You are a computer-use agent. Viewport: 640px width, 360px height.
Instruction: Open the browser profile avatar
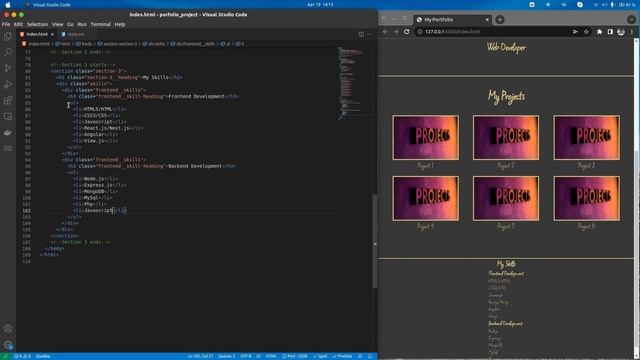[x=621, y=31]
